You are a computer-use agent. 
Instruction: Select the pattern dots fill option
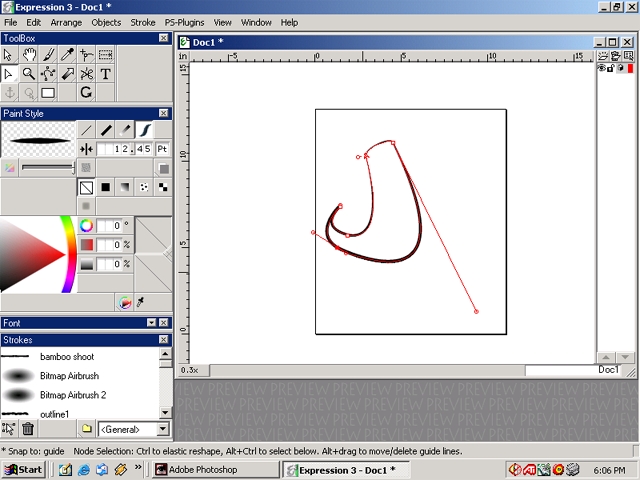coord(144,187)
